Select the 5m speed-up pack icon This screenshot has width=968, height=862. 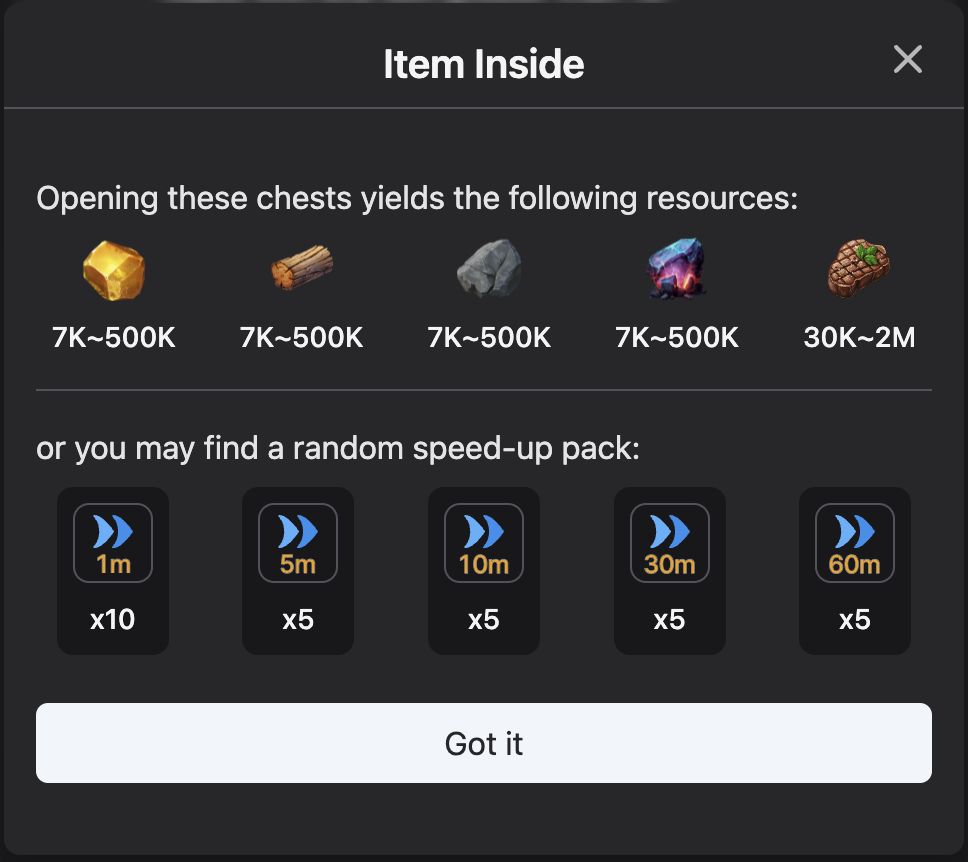click(x=298, y=543)
